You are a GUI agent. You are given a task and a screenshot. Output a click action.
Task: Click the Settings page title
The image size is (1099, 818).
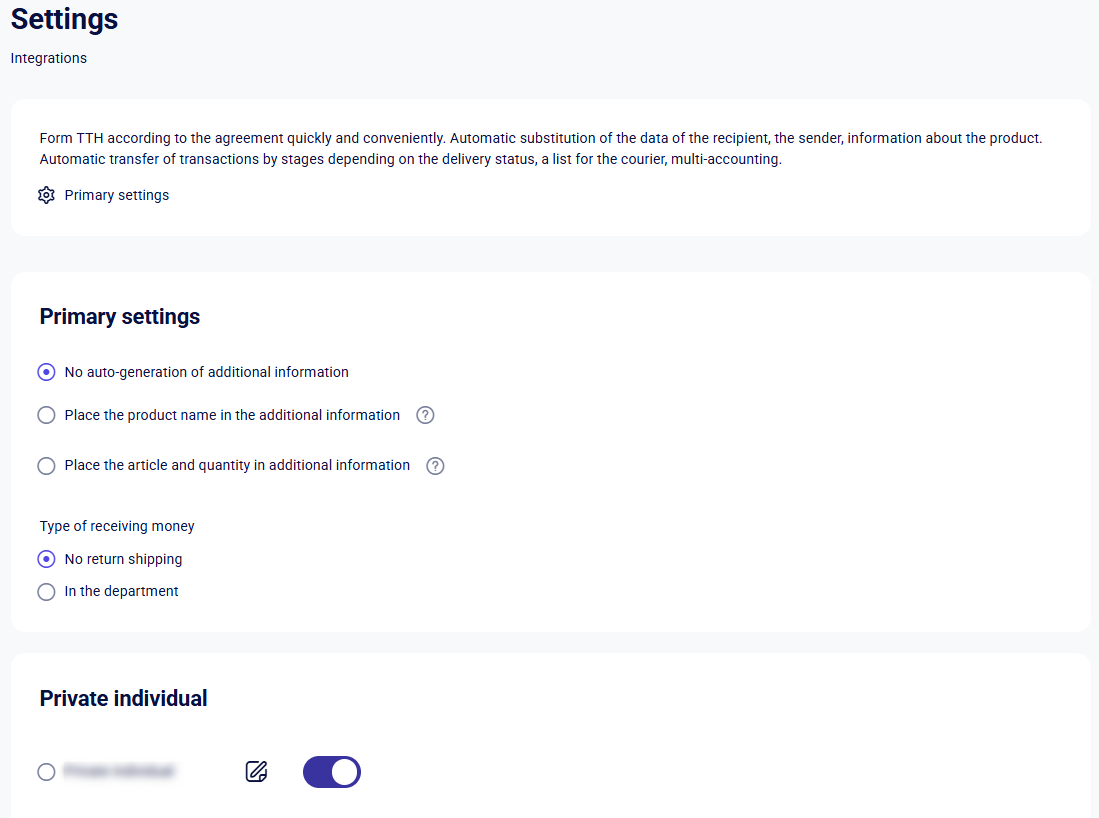coord(64,19)
